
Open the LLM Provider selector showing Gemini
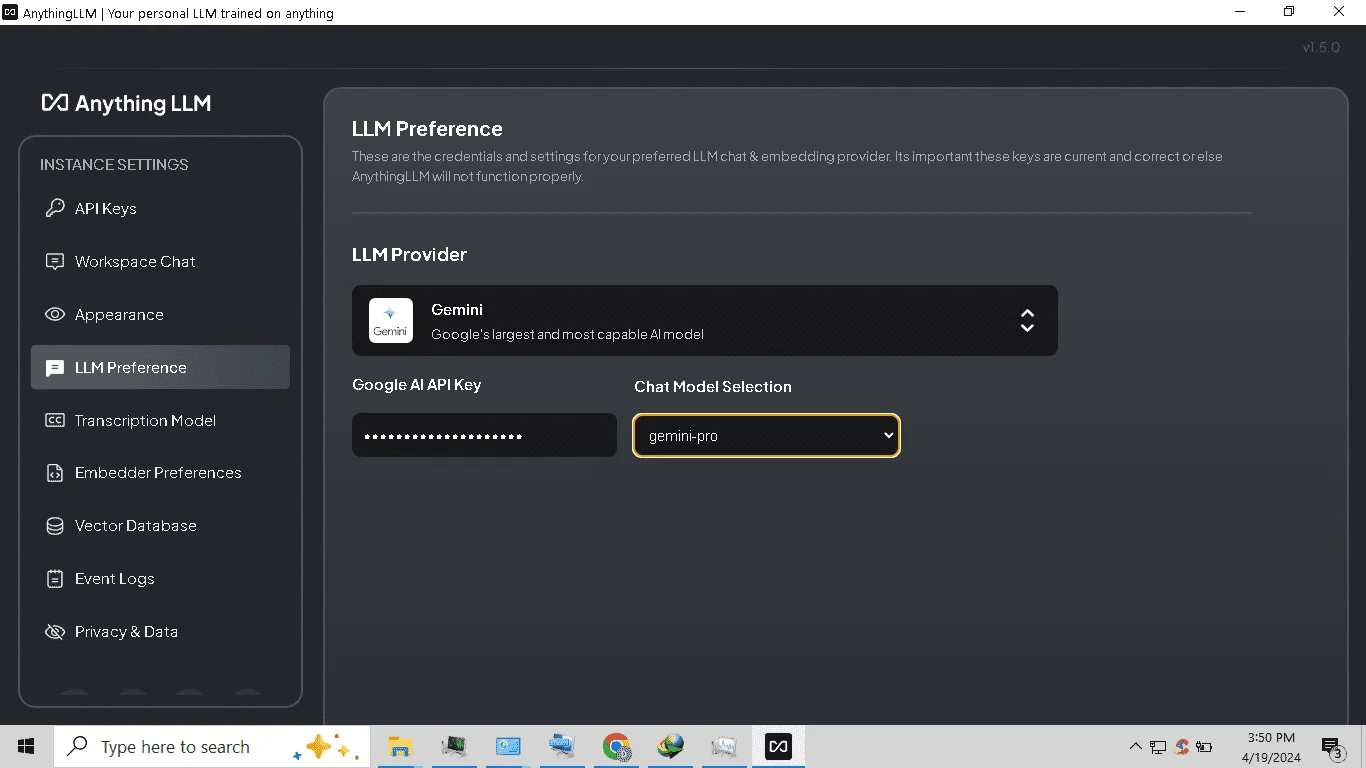704,321
